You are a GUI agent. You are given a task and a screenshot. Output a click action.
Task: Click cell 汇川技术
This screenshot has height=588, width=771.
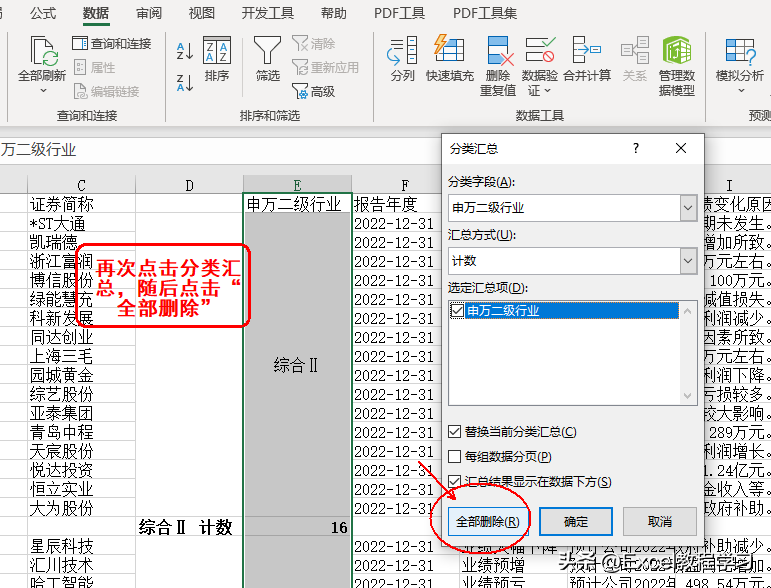[81, 565]
